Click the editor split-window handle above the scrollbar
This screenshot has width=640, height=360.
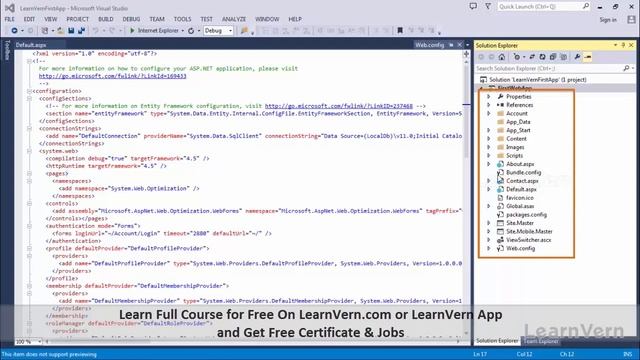pyautogui.click(x=467, y=54)
